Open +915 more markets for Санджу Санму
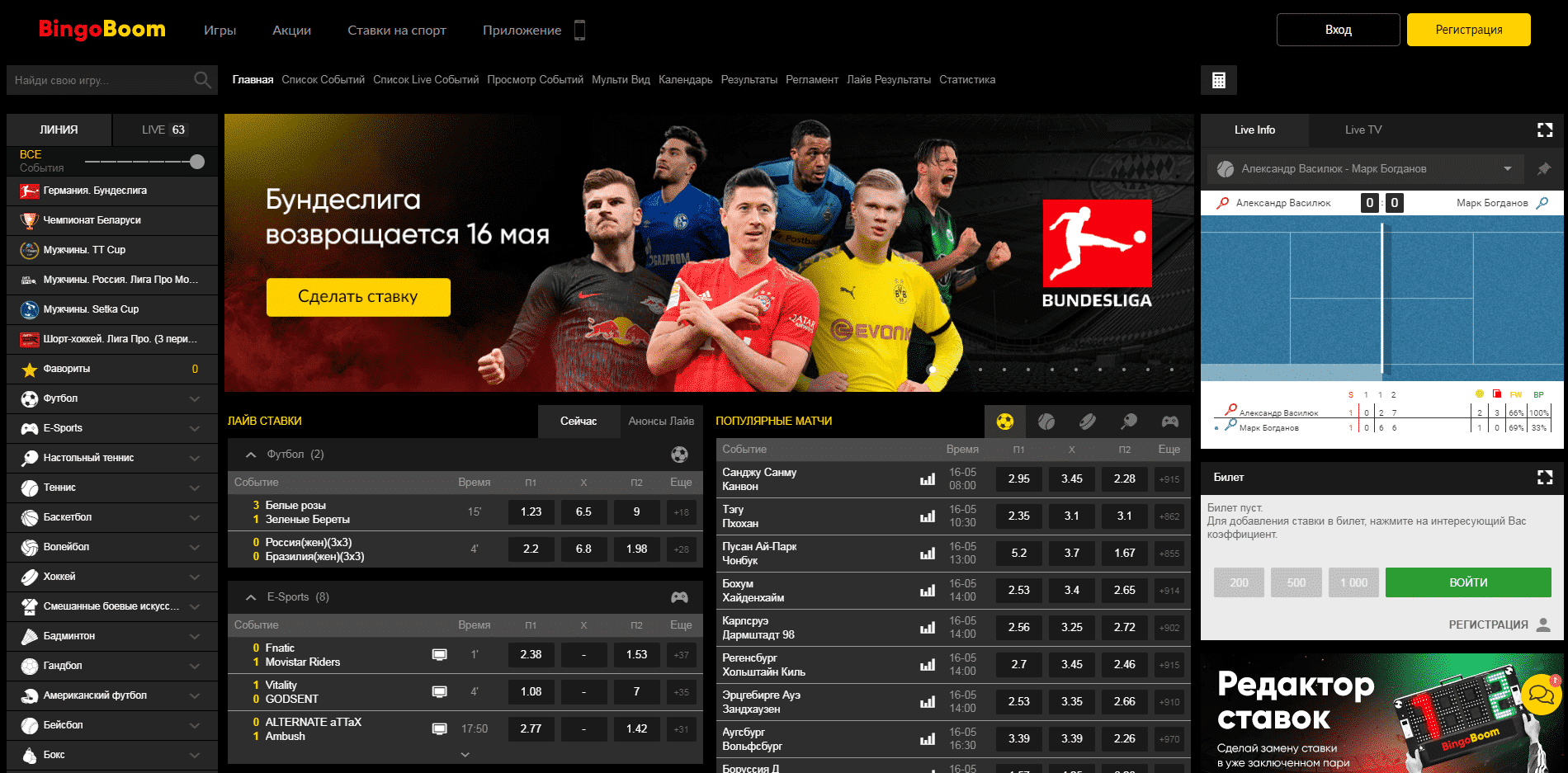1568x773 pixels. 1169,479
